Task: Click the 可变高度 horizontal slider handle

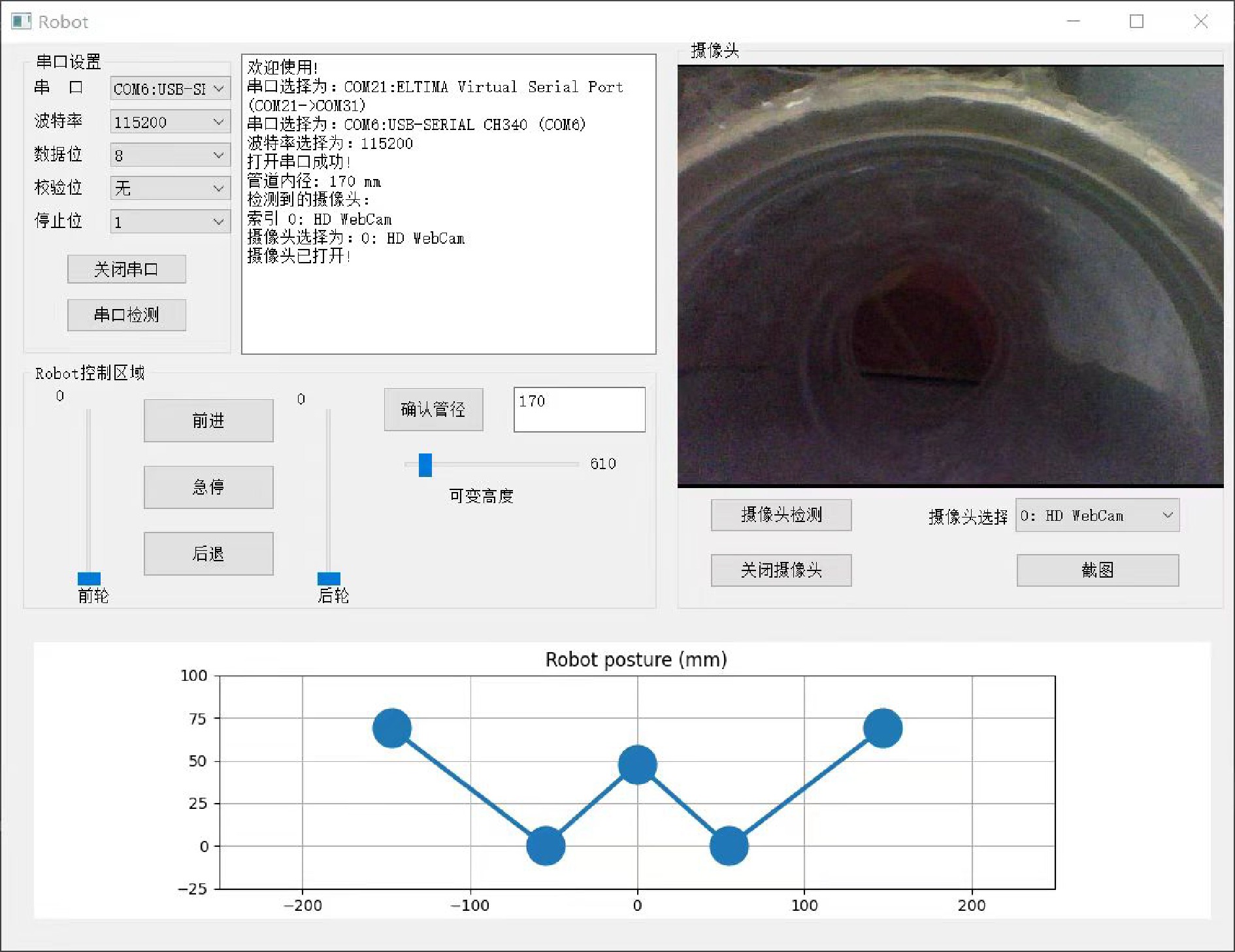Action: point(425,465)
